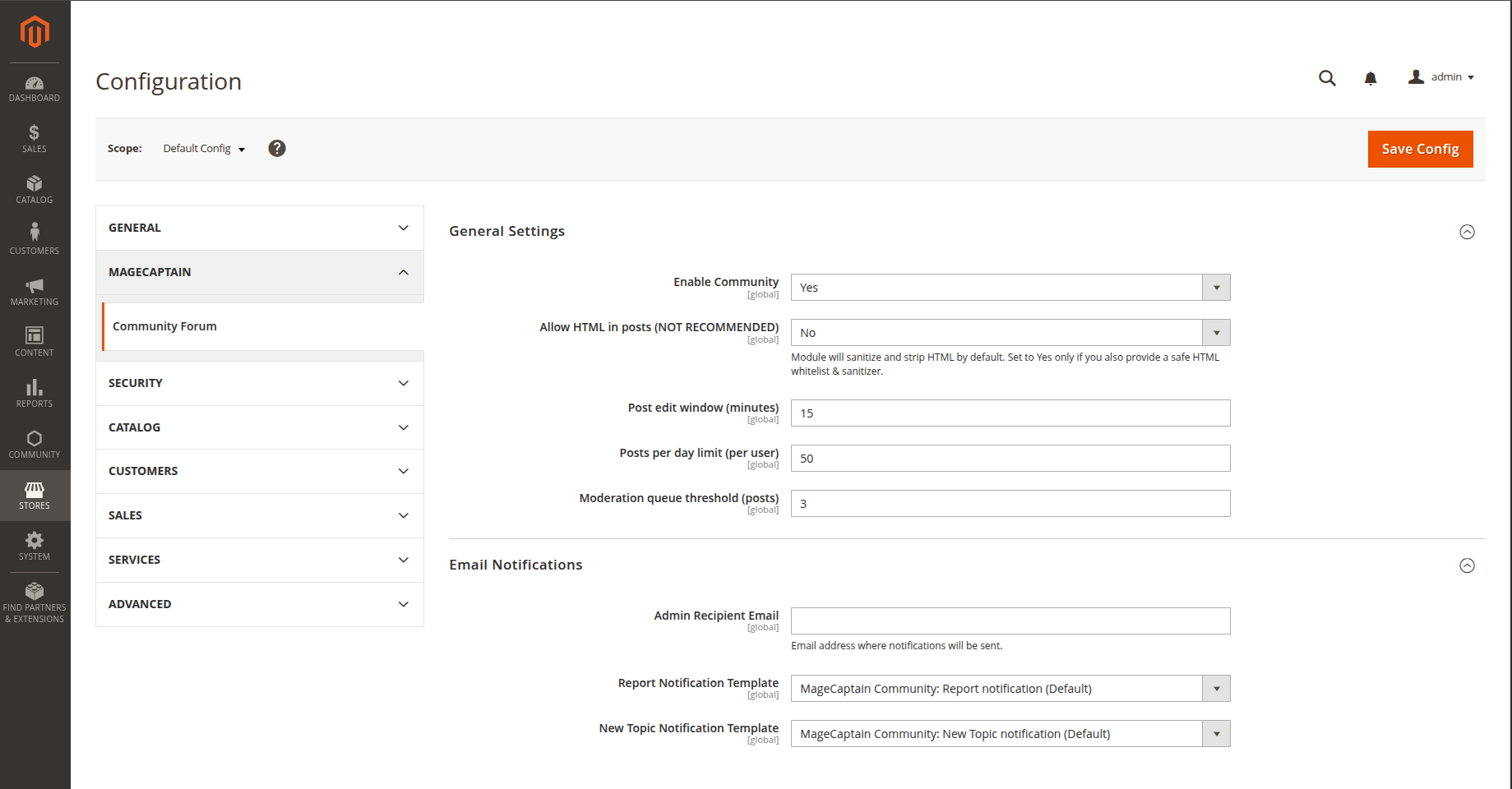Open the Allow HTML in posts dropdown
Image resolution: width=1512 pixels, height=789 pixels.
(x=1010, y=333)
